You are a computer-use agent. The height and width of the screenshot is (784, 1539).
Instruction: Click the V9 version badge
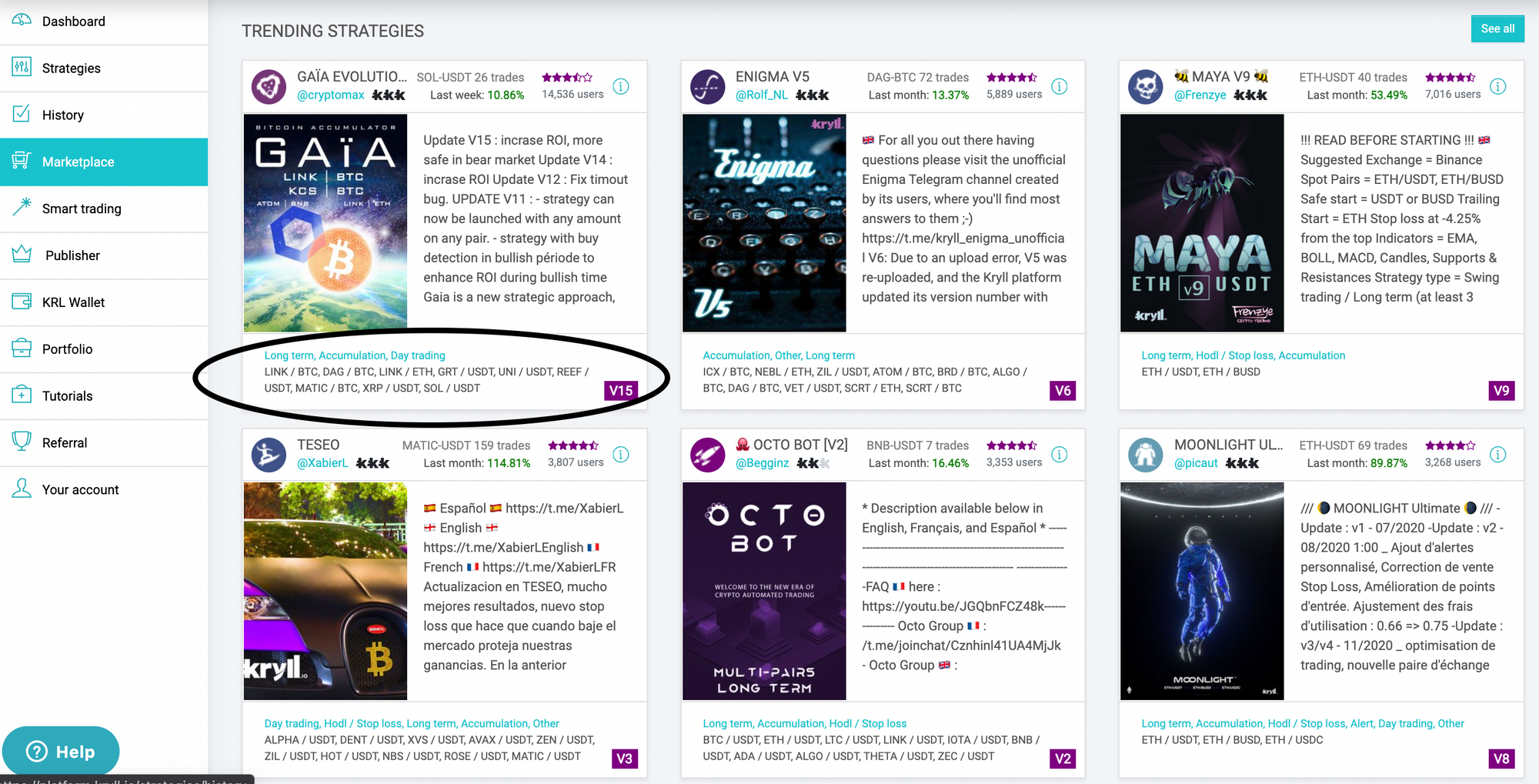tap(1501, 390)
